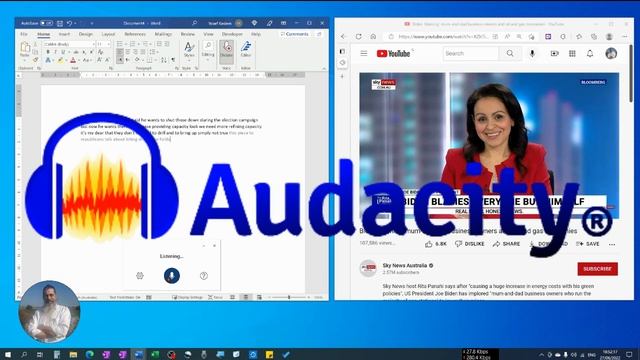The height and width of the screenshot is (360, 640).
Task: Click the sort button in Word paragraph group
Action: 164,60
